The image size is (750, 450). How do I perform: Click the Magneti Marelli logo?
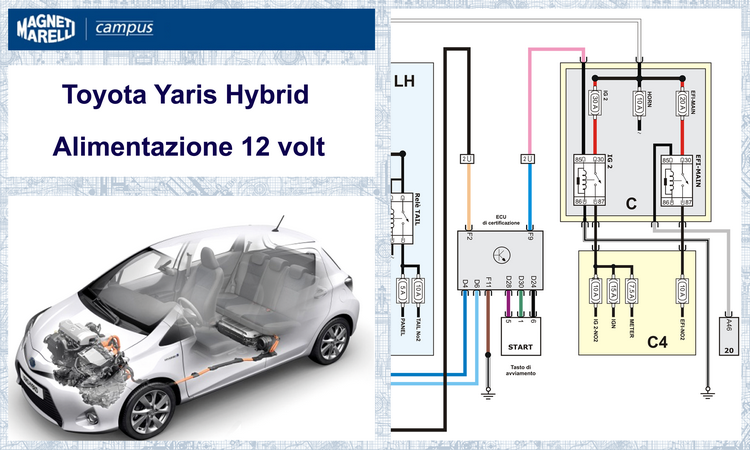pyautogui.click(x=46, y=29)
